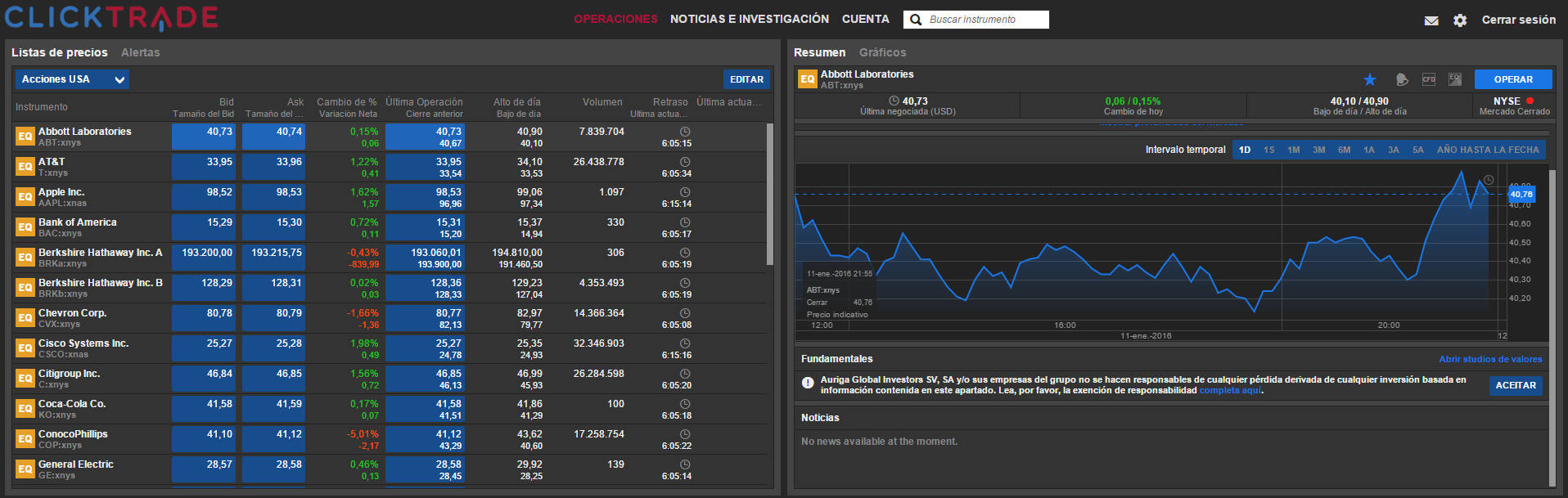This screenshot has height=498, width=1568.
Task: Click the Cambio de % column header
Action: tap(347, 102)
